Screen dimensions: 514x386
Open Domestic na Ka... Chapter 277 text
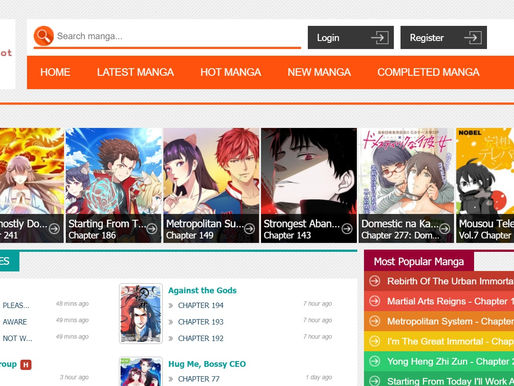400,235
